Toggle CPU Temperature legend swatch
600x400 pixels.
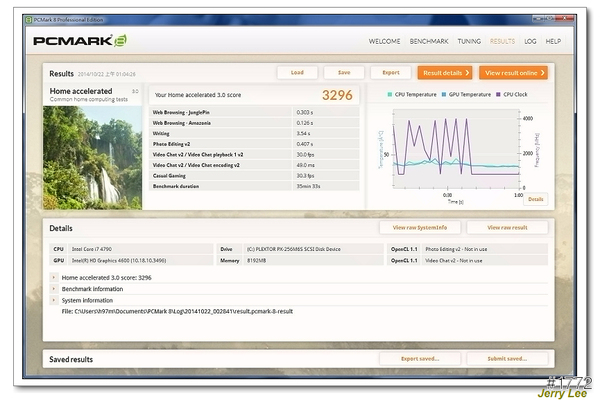[390, 94]
